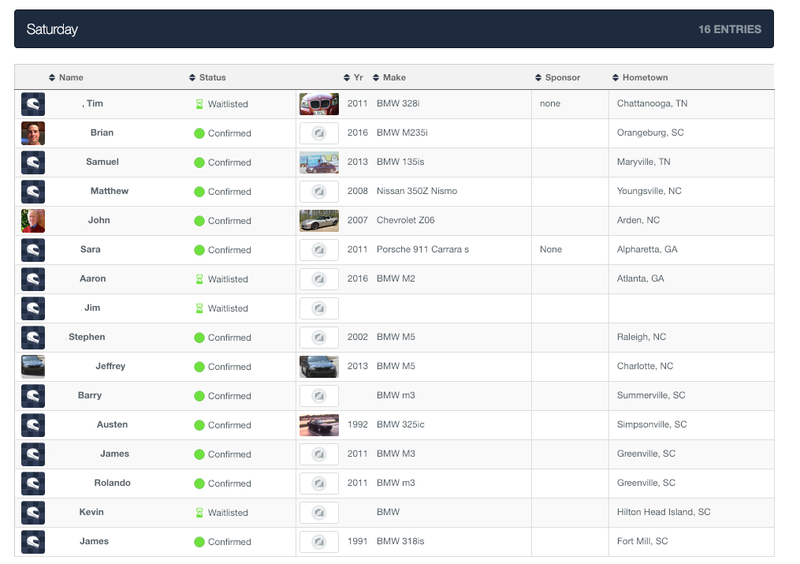Open Tim's helmet avatar icon
Screen dimensions: 800x564
coord(33,104)
